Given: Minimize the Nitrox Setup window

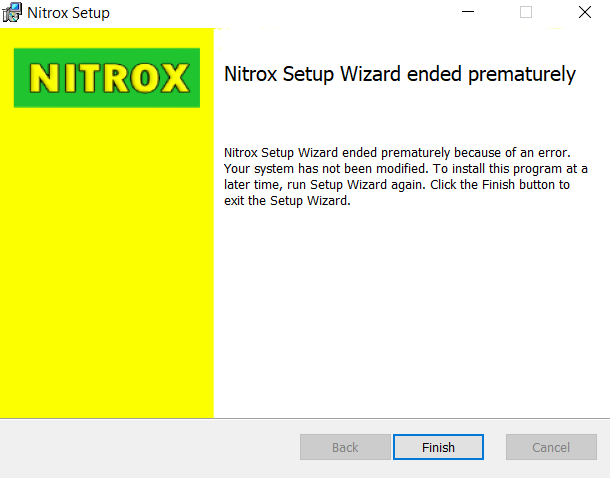Looking at the screenshot, I should tap(468, 12).
